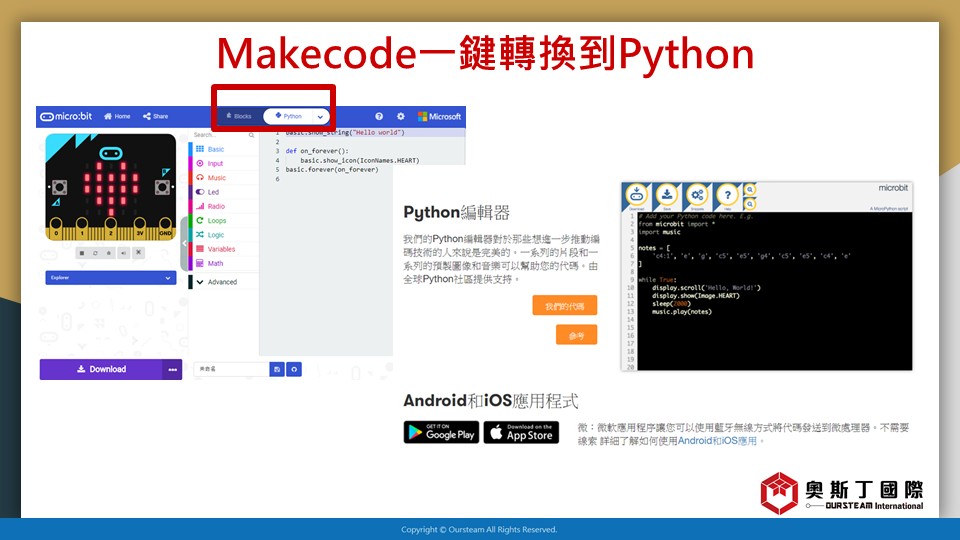Click the 'import music' line in the black editor
The image size is (960, 540).
click(x=659, y=232)
